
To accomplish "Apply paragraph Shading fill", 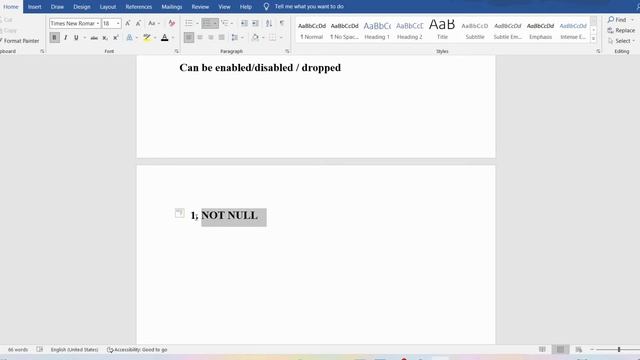I will 255,38.
